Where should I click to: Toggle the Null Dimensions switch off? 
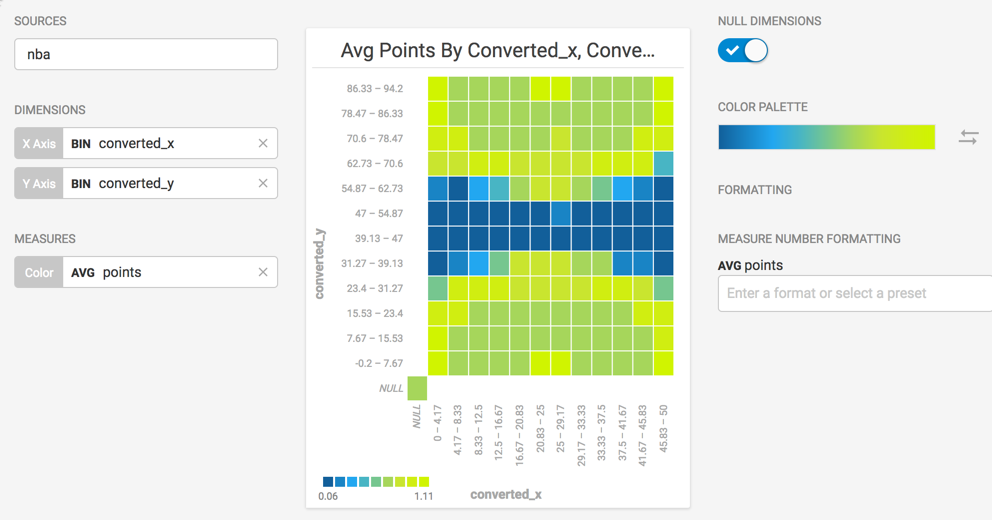[x=743, y=50]
